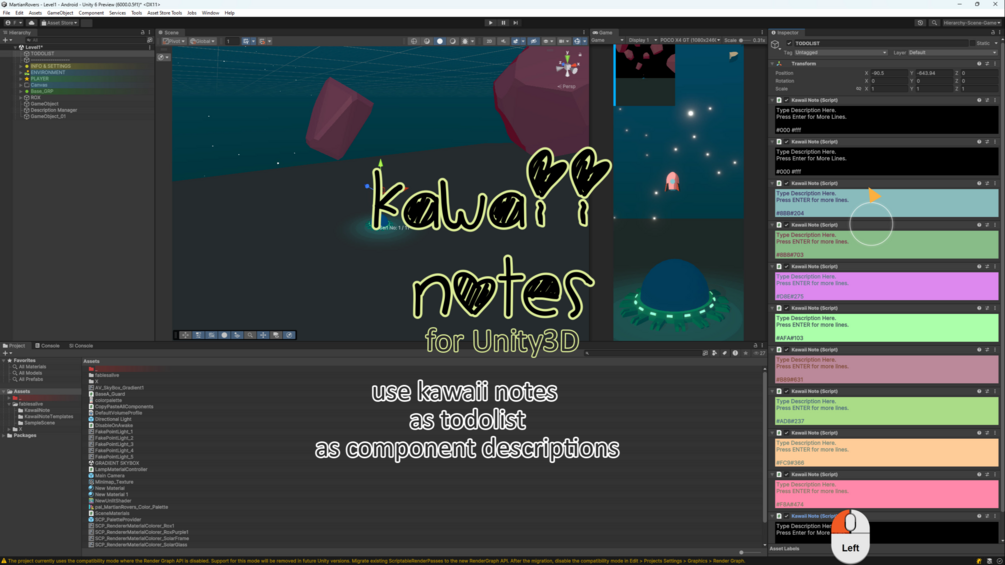Viewport: 1005px width, 565px height.
Task: Toggle the 2D view button in Scene
Action: (489, 41)
